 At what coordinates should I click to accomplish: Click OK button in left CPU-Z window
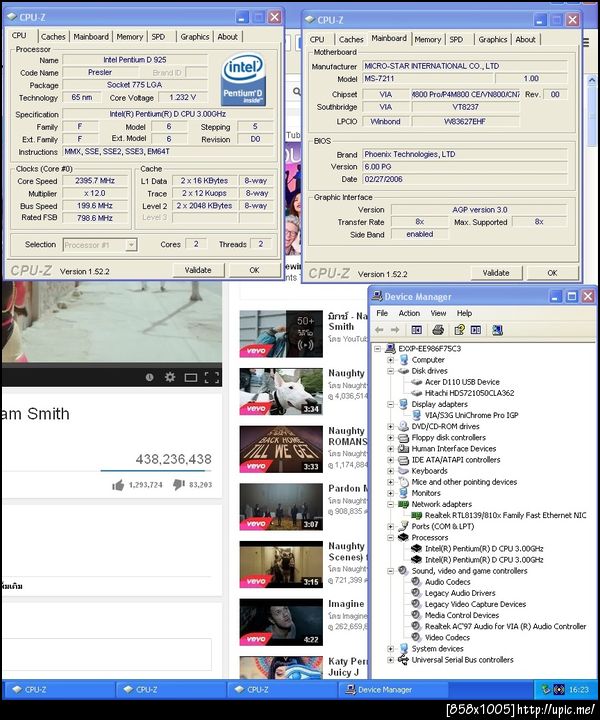[254, 270]
